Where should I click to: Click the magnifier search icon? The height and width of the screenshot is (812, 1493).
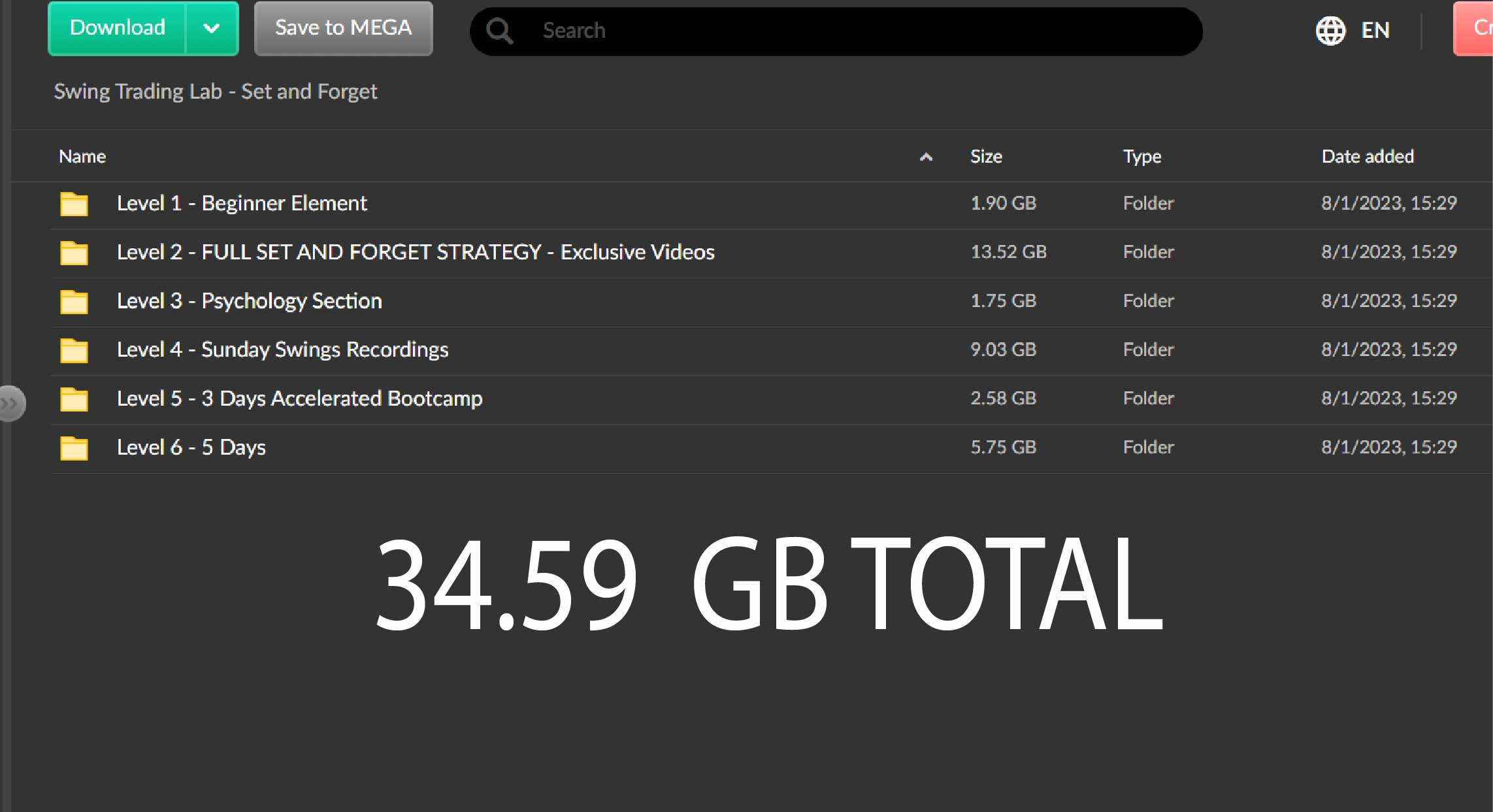point(499,31)
